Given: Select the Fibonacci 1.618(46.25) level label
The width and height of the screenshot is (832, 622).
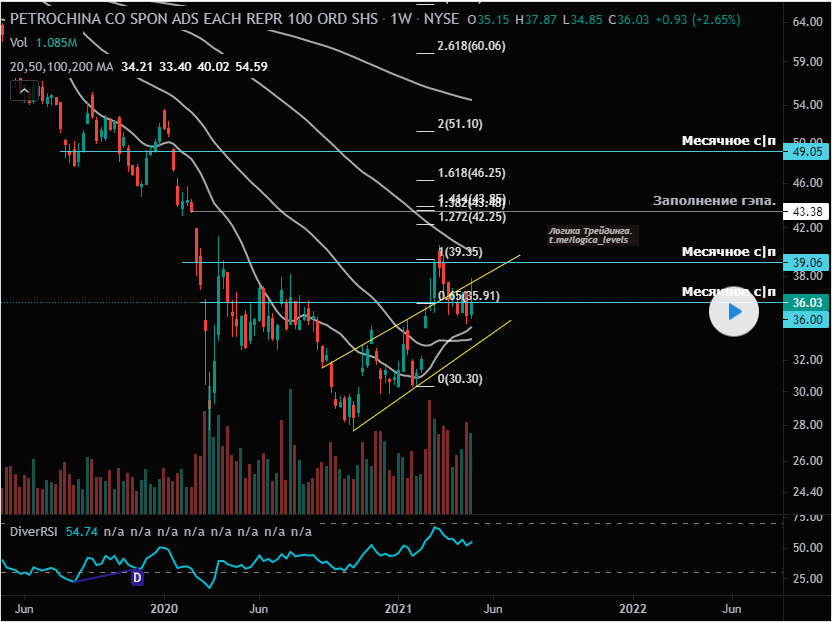Looking at the screenshot, I should [471, 172].
